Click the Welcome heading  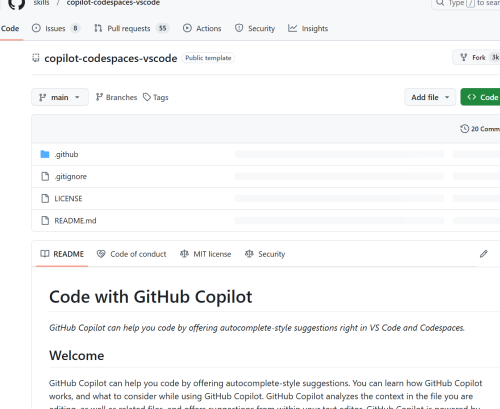[77, 356]
